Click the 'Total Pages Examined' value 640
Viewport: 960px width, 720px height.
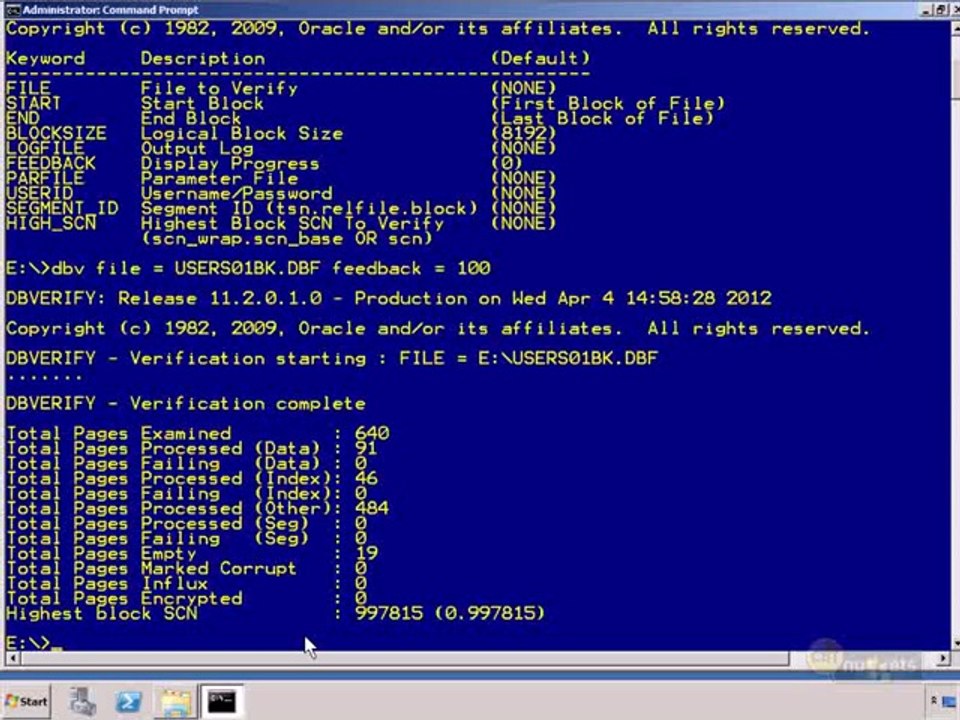pyautogui.click(x=372, y=433)
